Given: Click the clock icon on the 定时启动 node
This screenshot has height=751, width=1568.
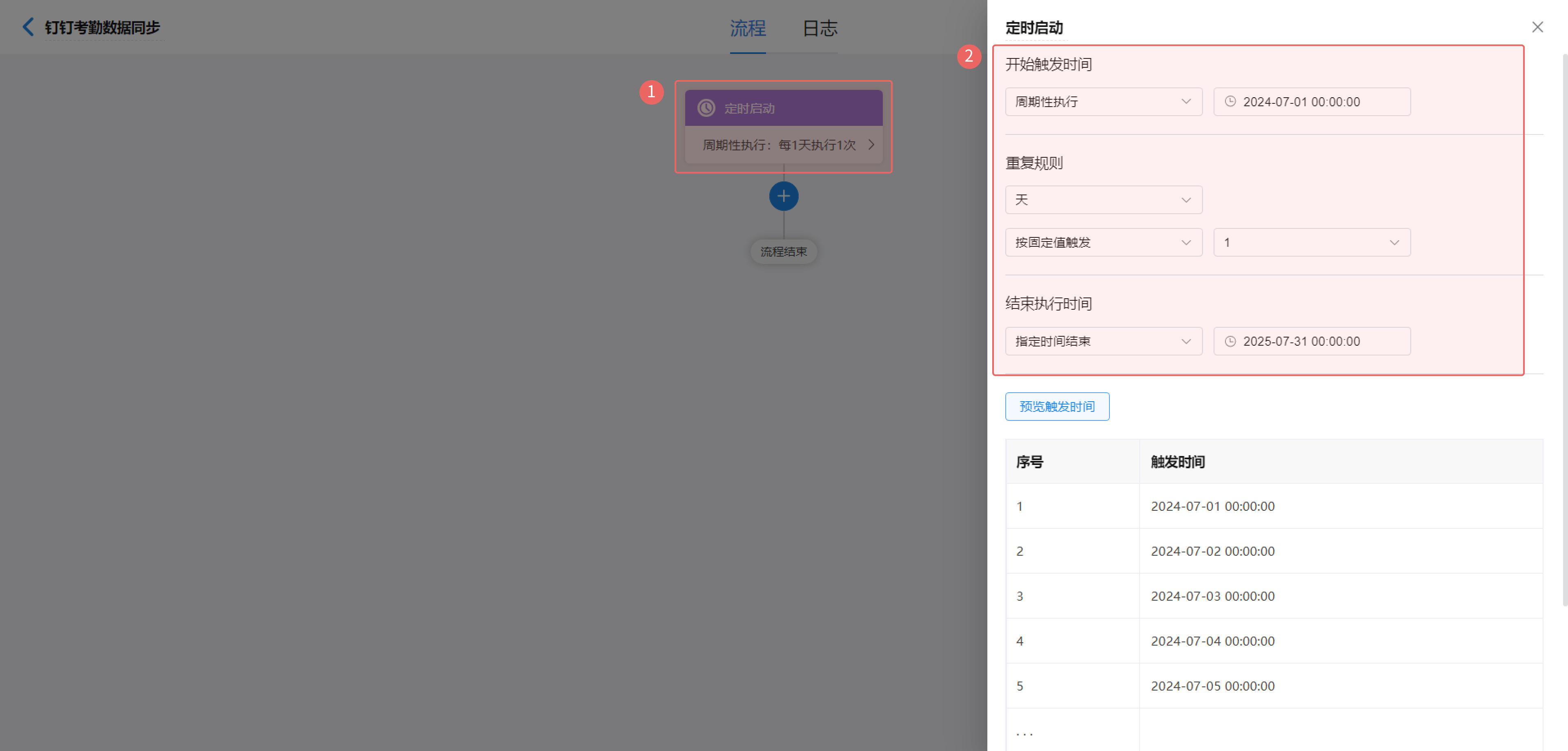Looking at the screenshot, I should click(x=706, y=108).
